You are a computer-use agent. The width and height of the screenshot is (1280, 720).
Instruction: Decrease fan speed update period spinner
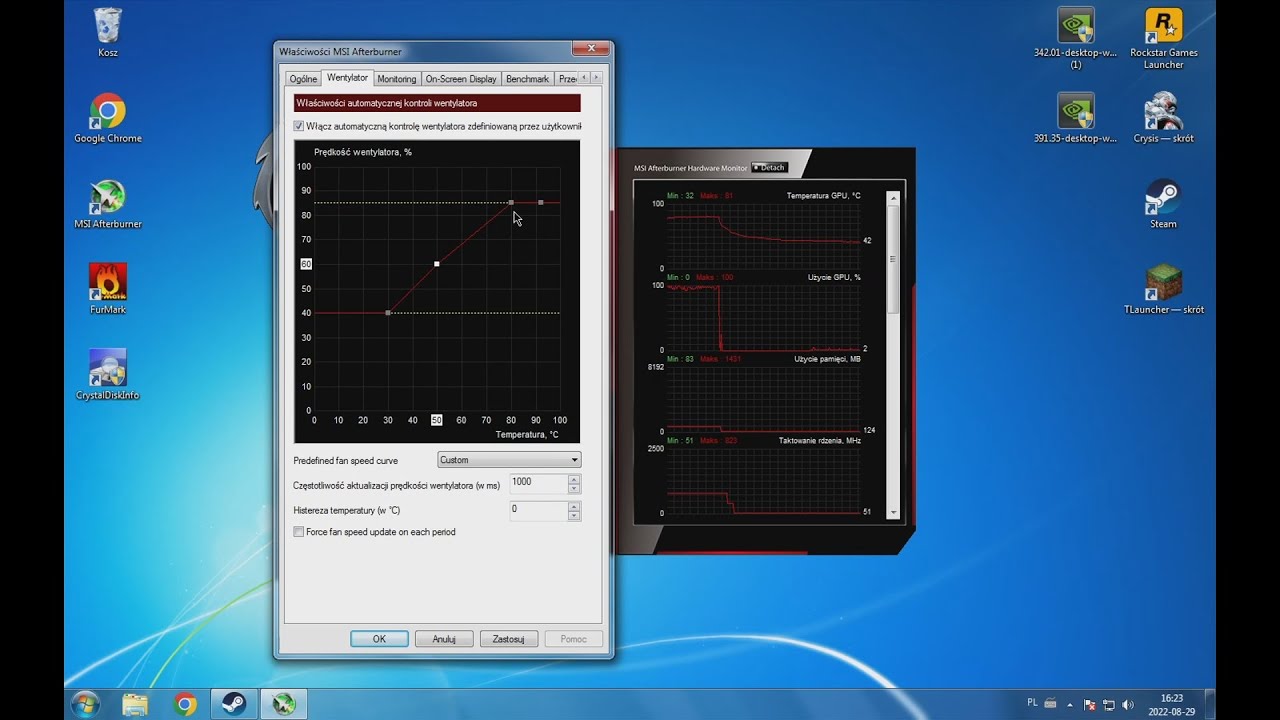(574, 488)
